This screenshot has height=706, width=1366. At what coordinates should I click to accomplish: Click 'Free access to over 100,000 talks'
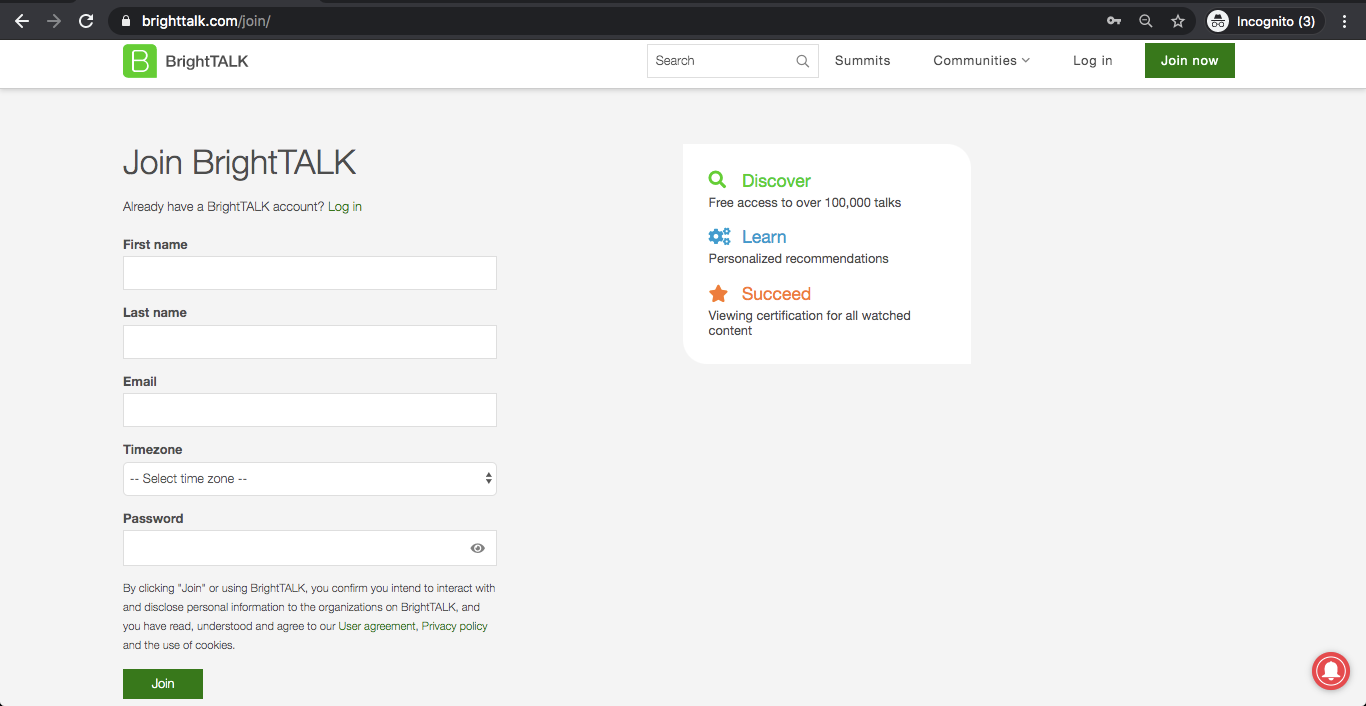point(805,203)
